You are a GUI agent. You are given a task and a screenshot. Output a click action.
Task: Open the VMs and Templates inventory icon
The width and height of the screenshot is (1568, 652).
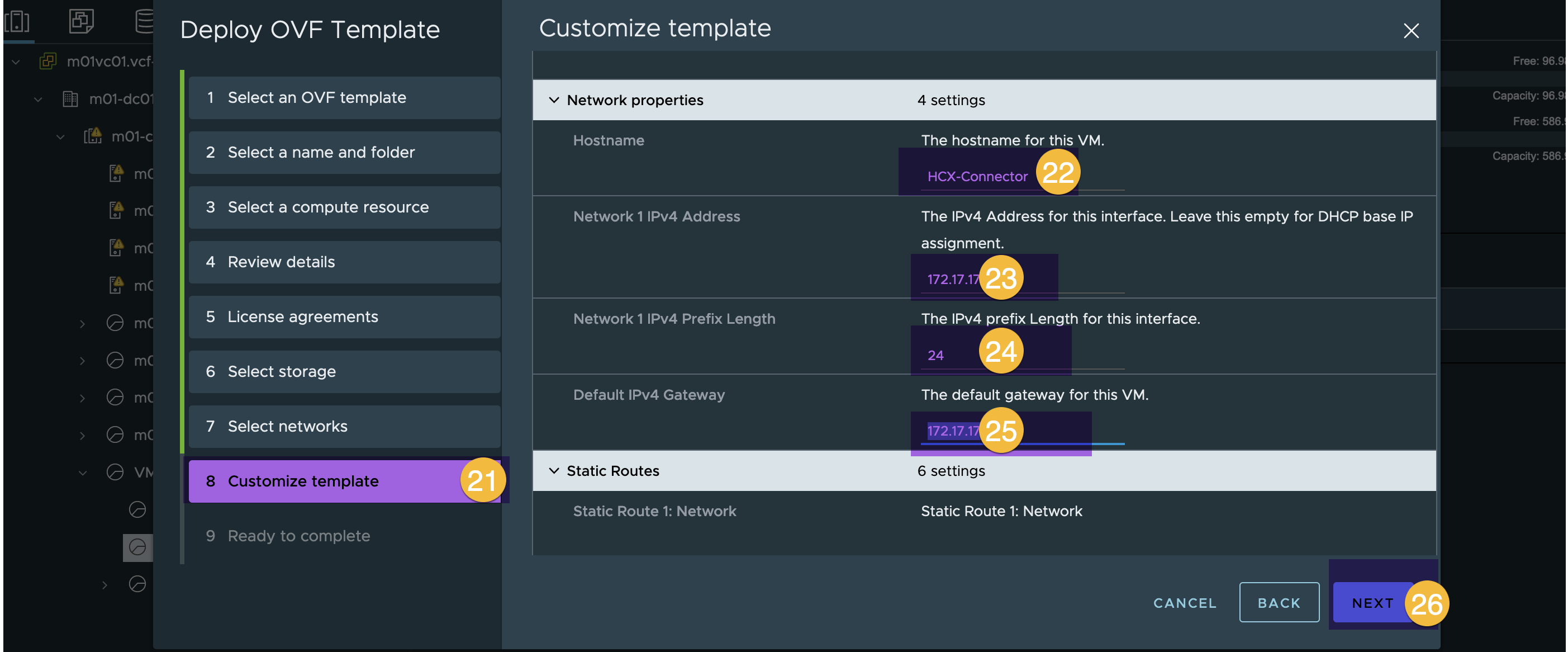(x=82, y=21)
